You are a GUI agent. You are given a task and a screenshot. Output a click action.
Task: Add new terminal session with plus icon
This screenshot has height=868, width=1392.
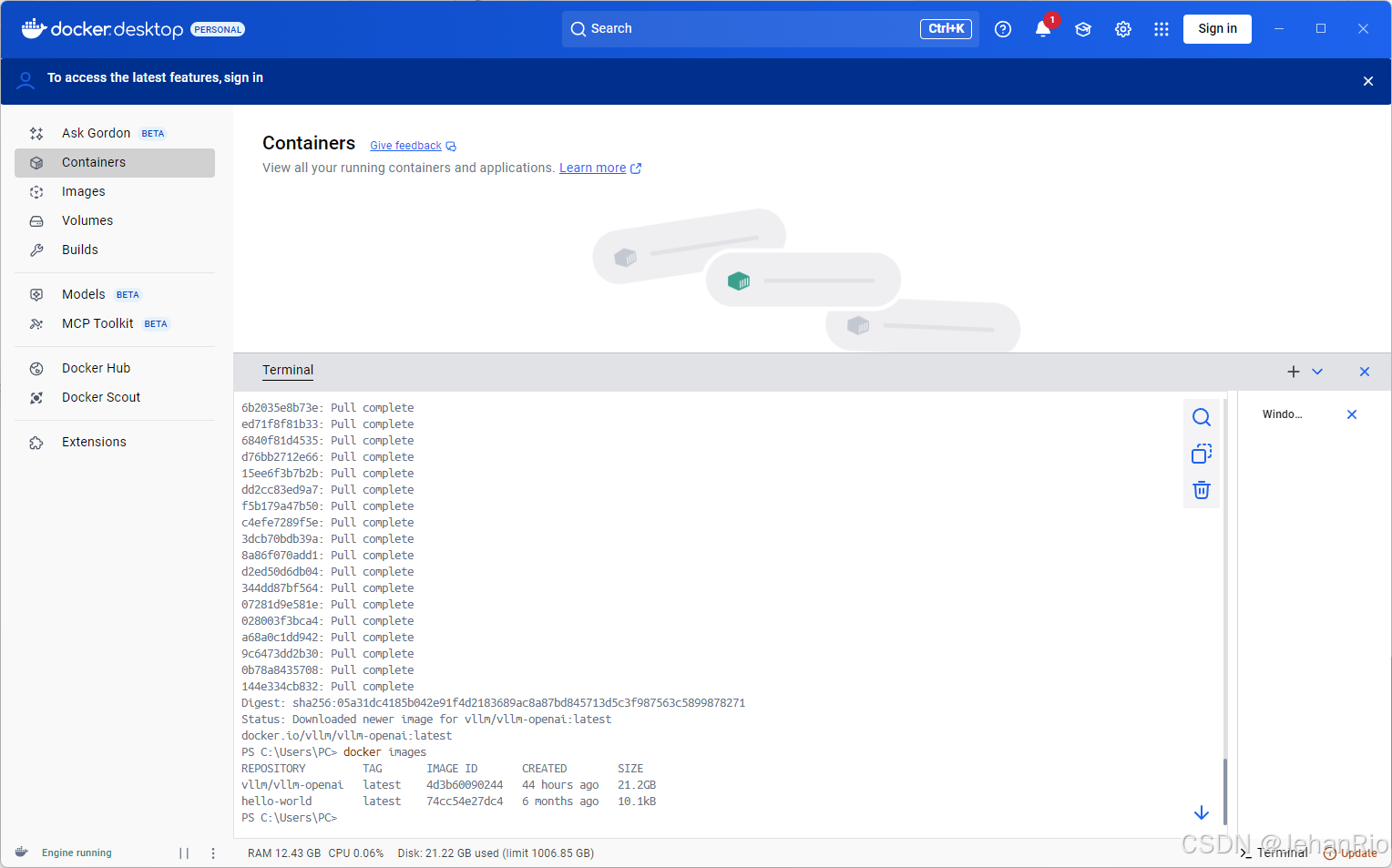point(1294,372)
